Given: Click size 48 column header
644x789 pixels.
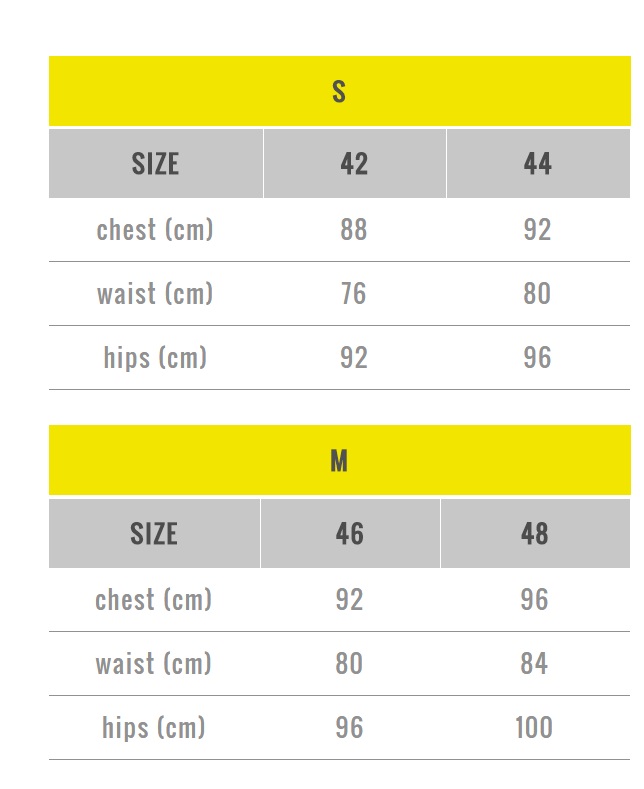Looking at the screenshot, I should (535, 533).
